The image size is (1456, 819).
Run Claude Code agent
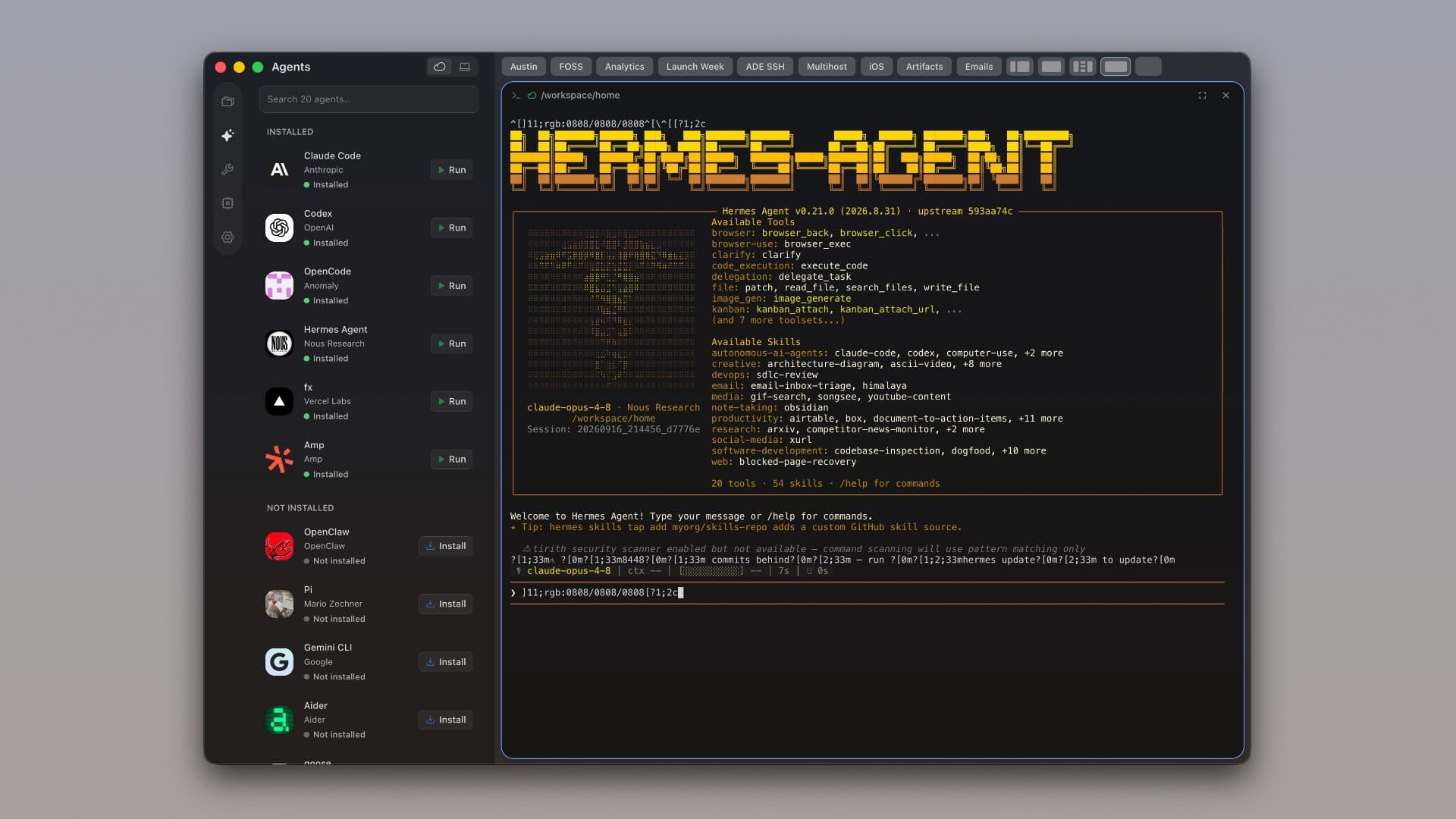click(451, 170)
